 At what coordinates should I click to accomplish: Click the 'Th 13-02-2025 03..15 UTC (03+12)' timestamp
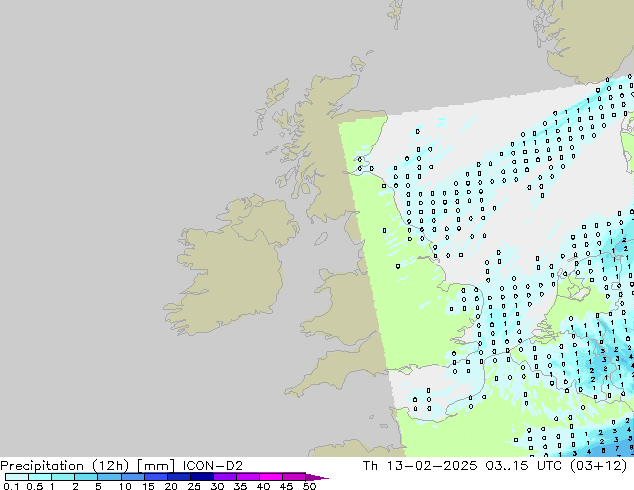(x=495, y=466)
